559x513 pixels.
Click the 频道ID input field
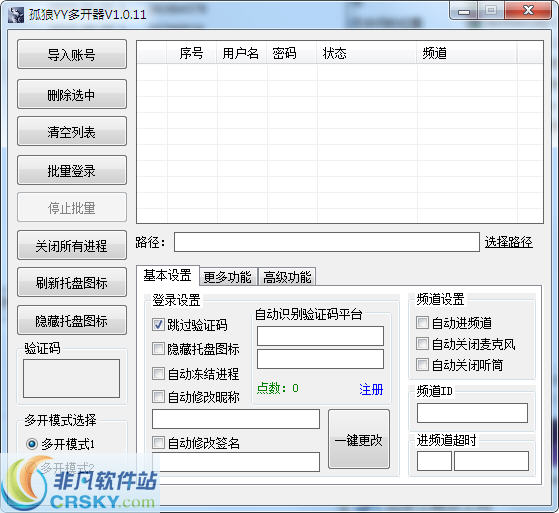(x=472, y=413)
